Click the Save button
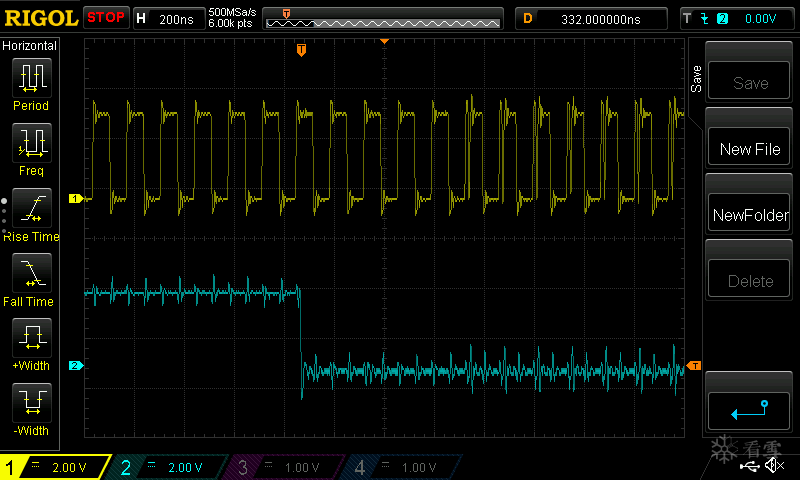800x480 pixels. [x=749, y=81]
